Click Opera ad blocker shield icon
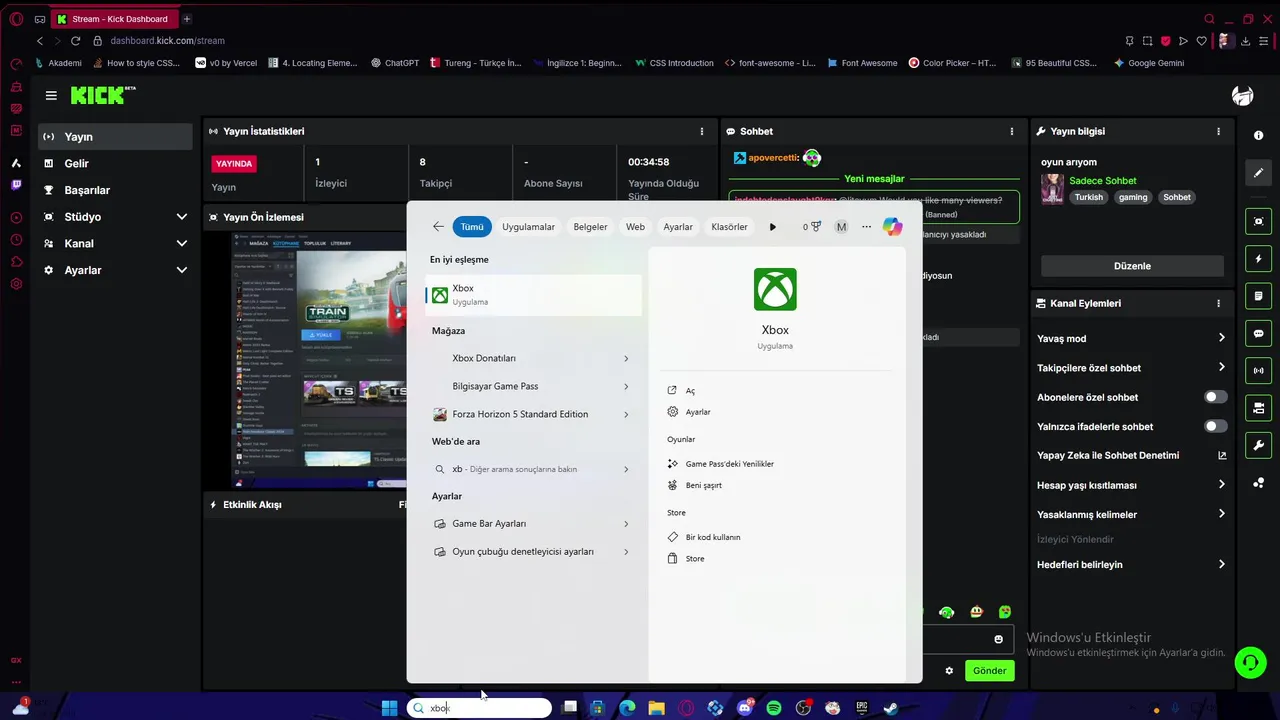This screenshot has height=720, width=1280. 1165,41
